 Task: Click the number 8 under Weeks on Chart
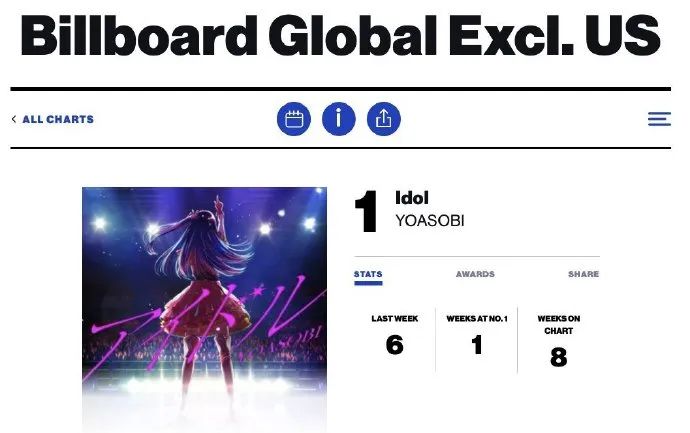click(558, 356)
